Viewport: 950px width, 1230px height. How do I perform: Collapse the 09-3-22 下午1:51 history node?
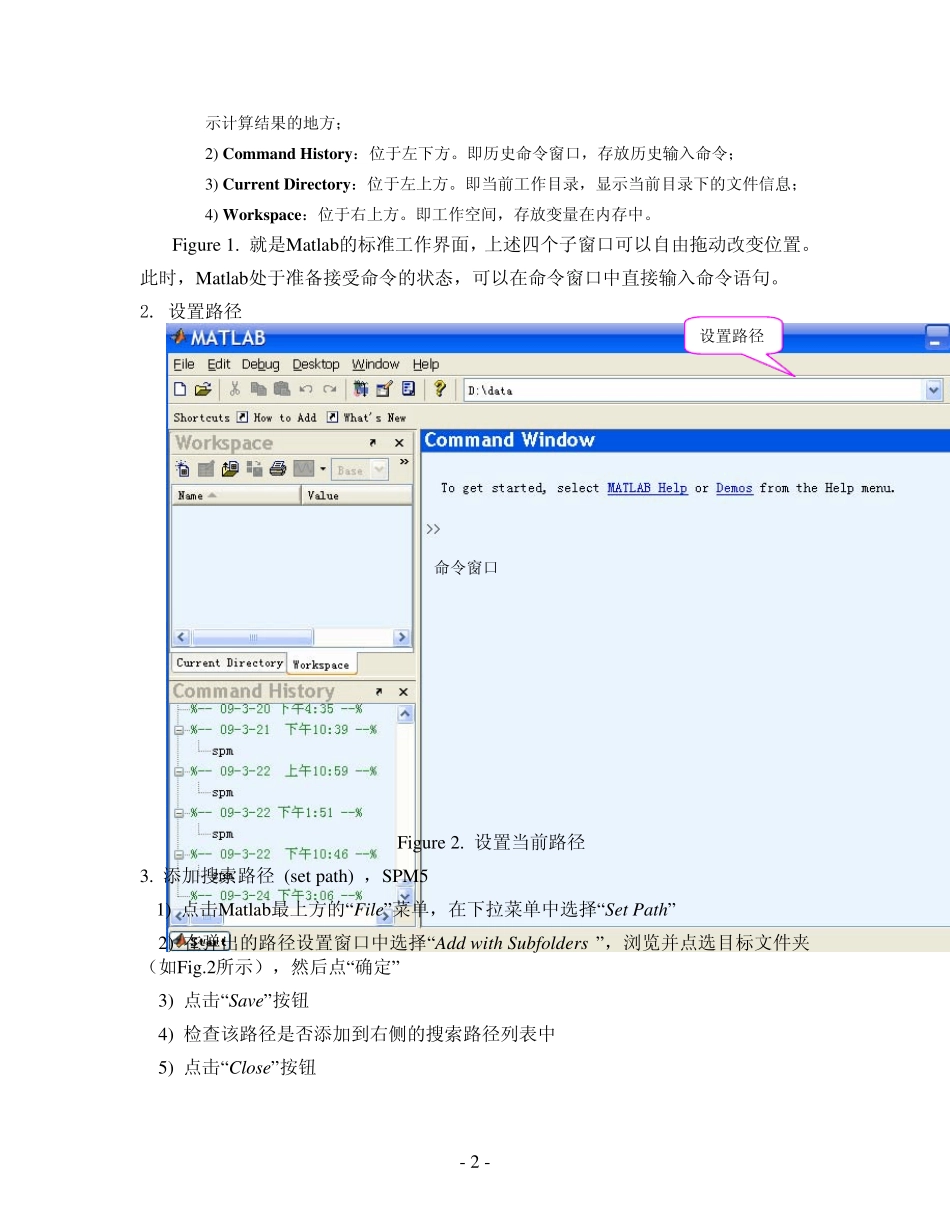(x=178, y=813)
